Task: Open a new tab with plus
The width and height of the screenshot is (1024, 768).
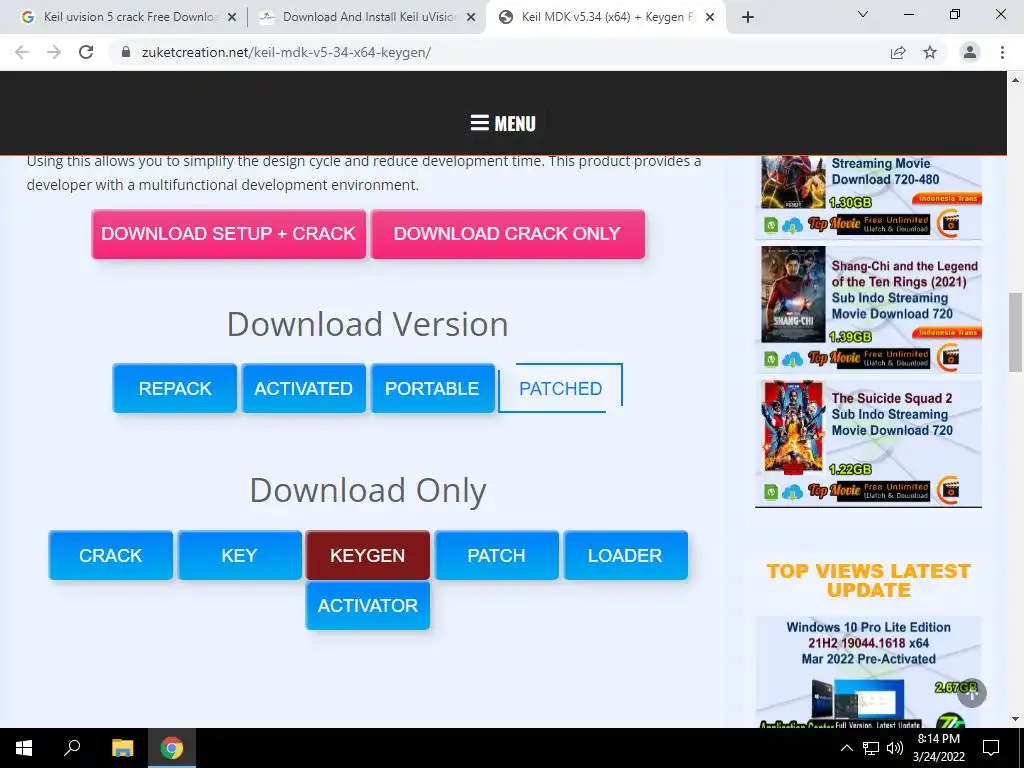Action: 748,17
